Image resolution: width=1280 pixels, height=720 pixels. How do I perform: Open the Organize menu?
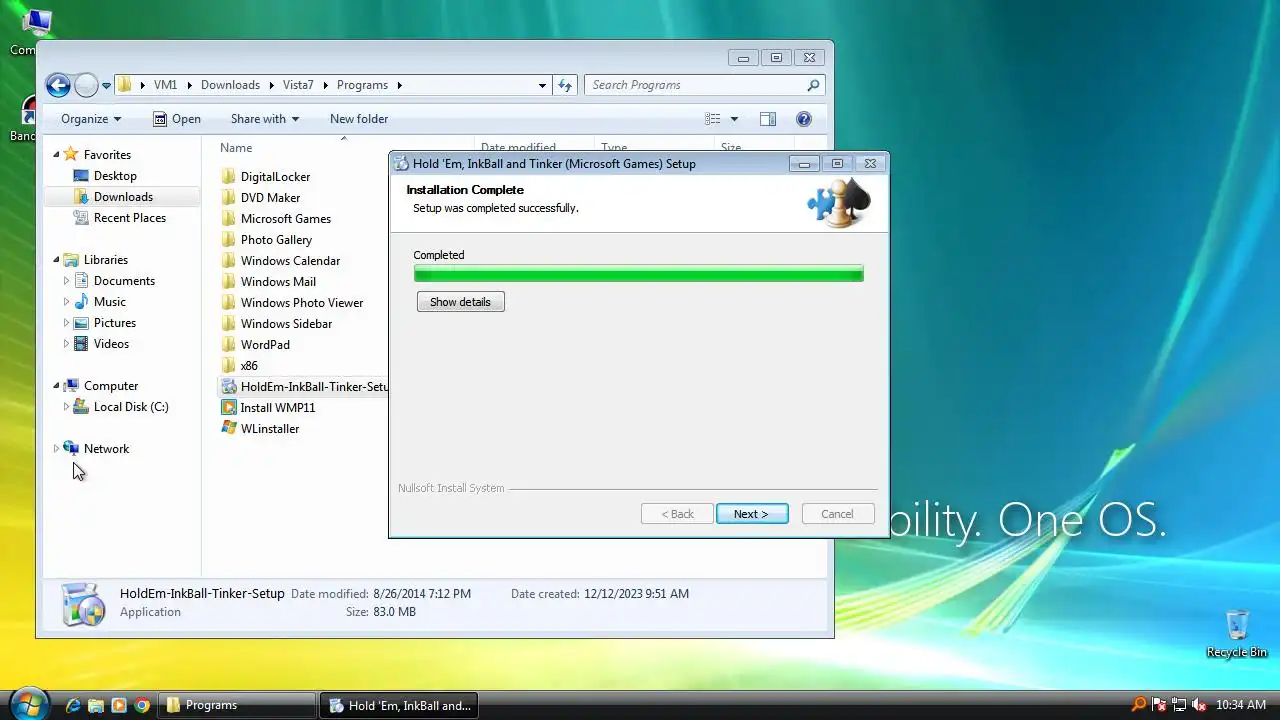coord(91,119)
